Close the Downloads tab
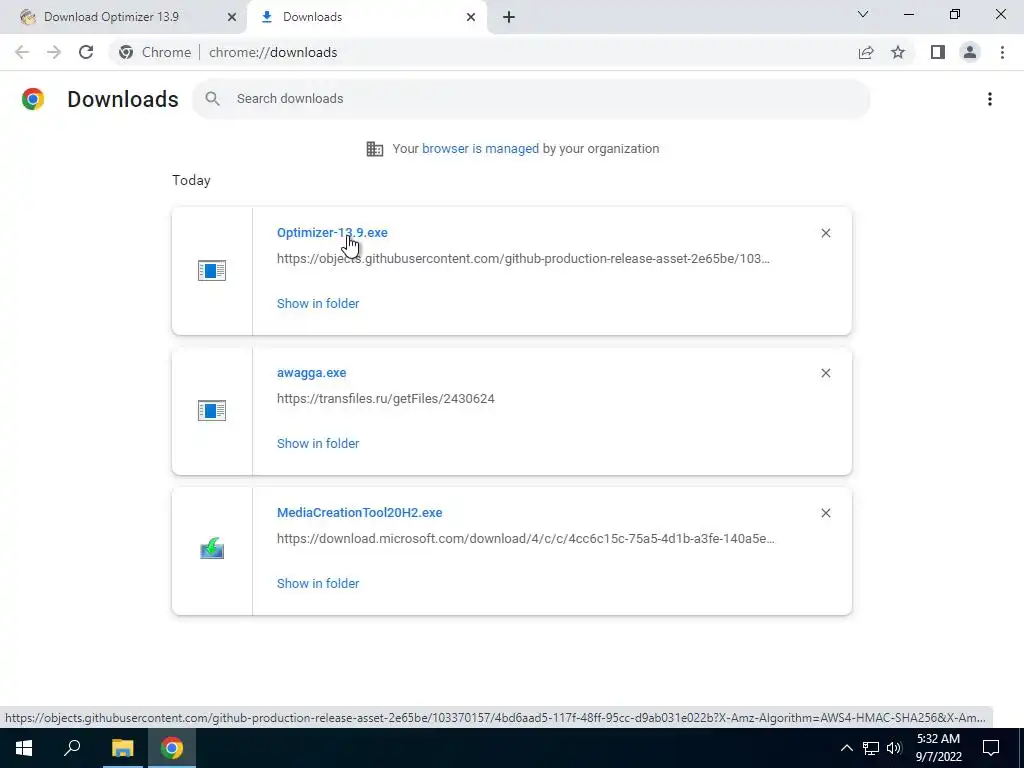The width and height of the screenshot is (1024, 768). 471,17
